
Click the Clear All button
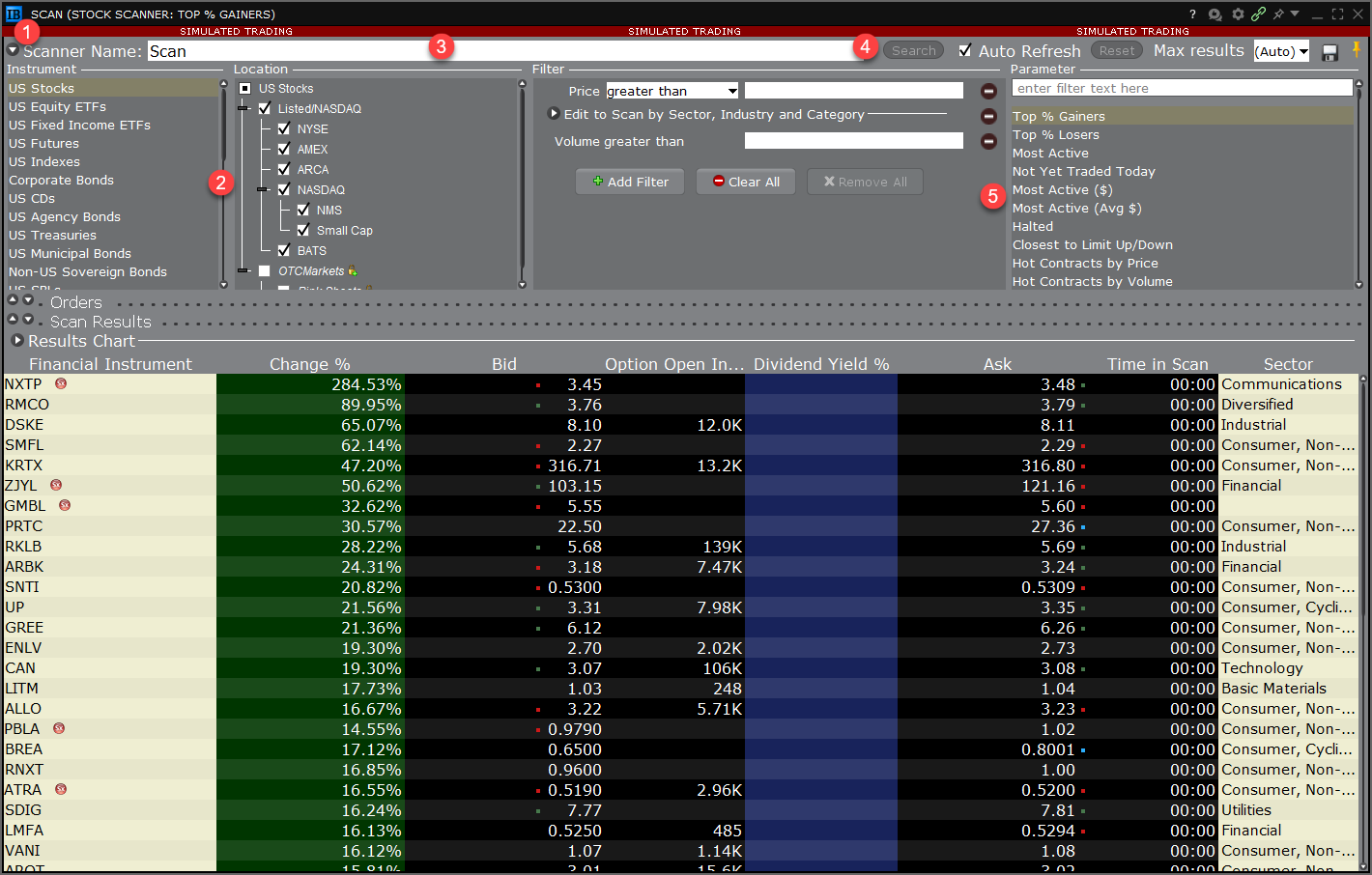(x=745, y=182)
